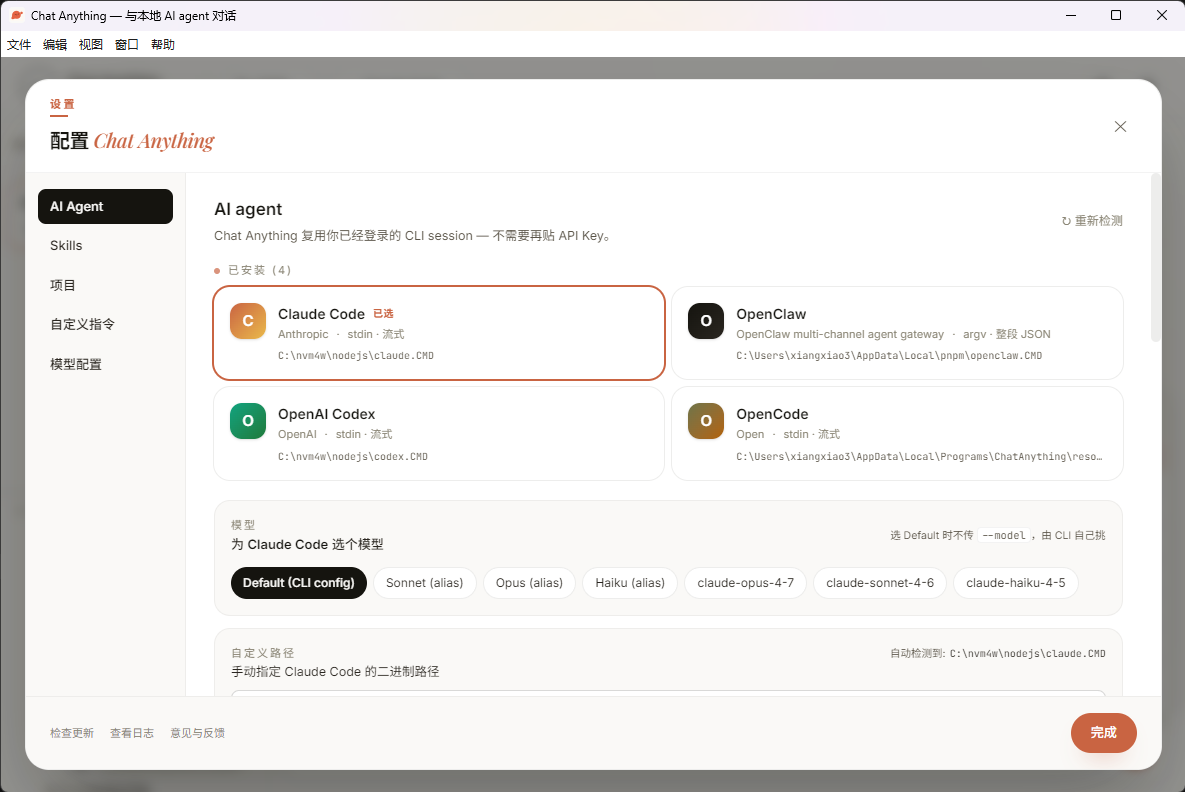The image size is (1185, 792).
Task: Select the OpenClaw agent card
Action: [897, 333]
